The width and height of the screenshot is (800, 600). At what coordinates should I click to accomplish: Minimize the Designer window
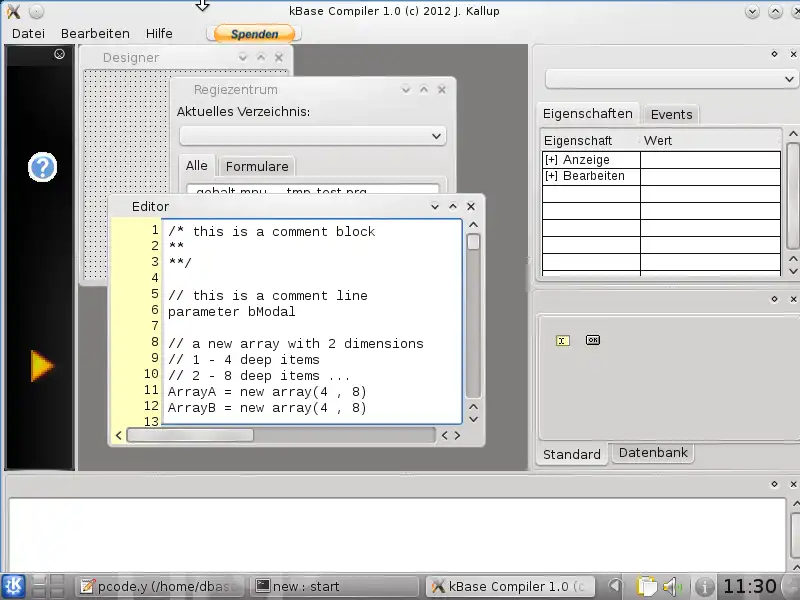tap(242, 57)
